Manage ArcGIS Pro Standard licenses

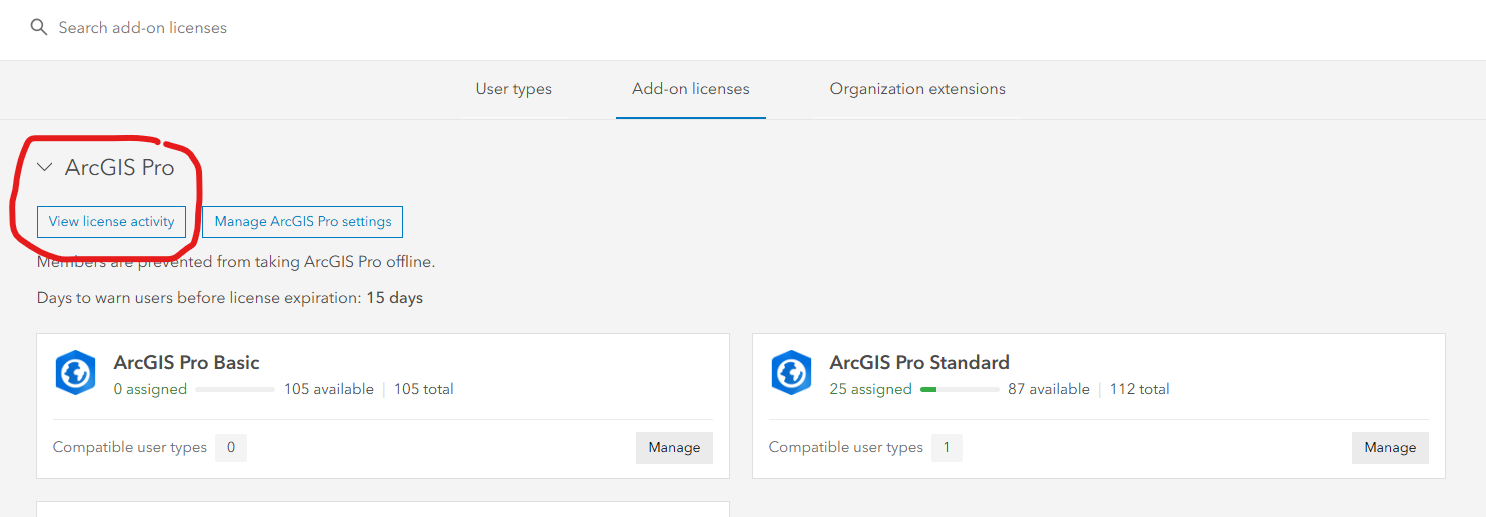[x=1390, y=447]
